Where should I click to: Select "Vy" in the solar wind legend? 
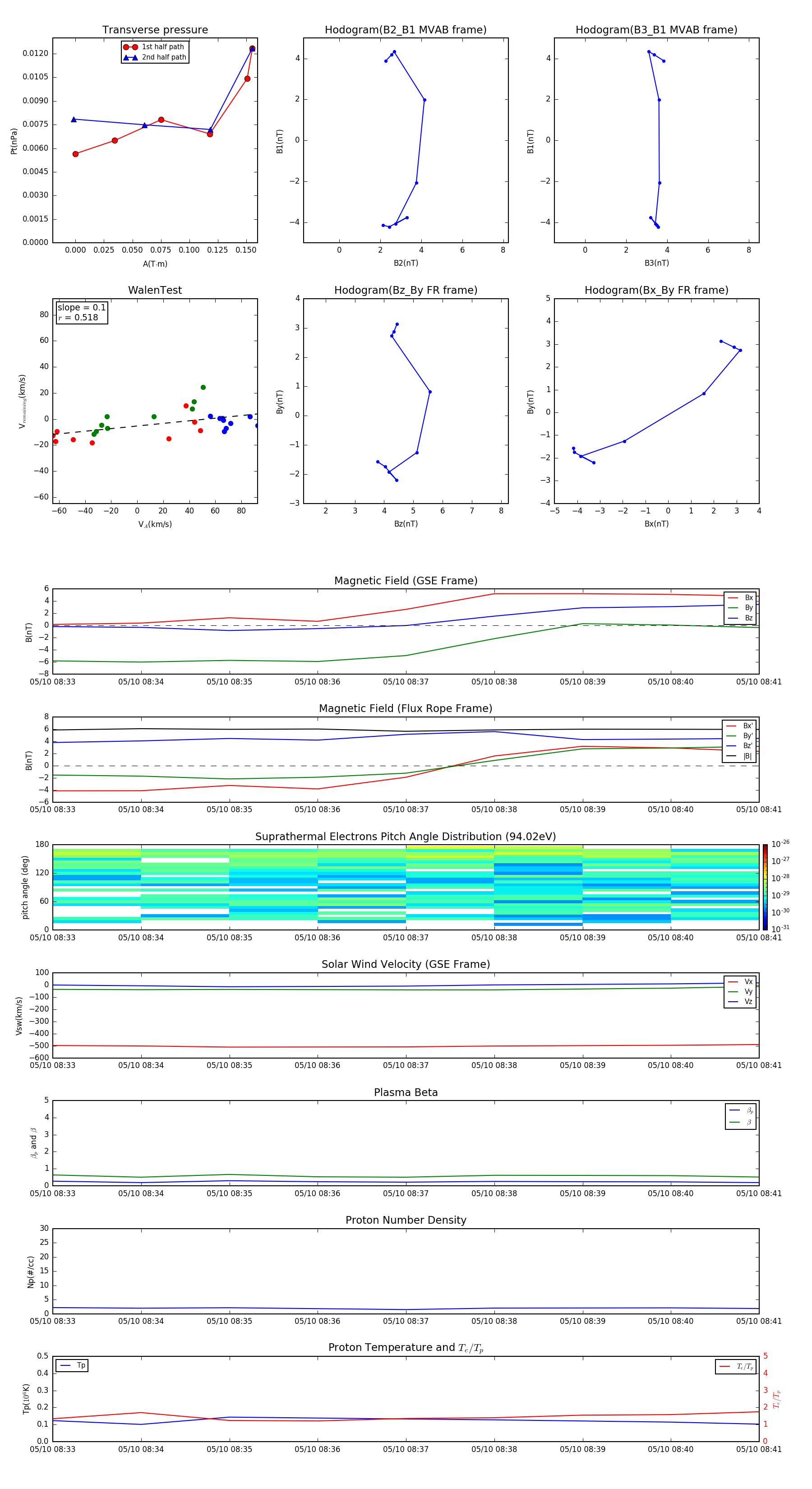coord(740,992)
